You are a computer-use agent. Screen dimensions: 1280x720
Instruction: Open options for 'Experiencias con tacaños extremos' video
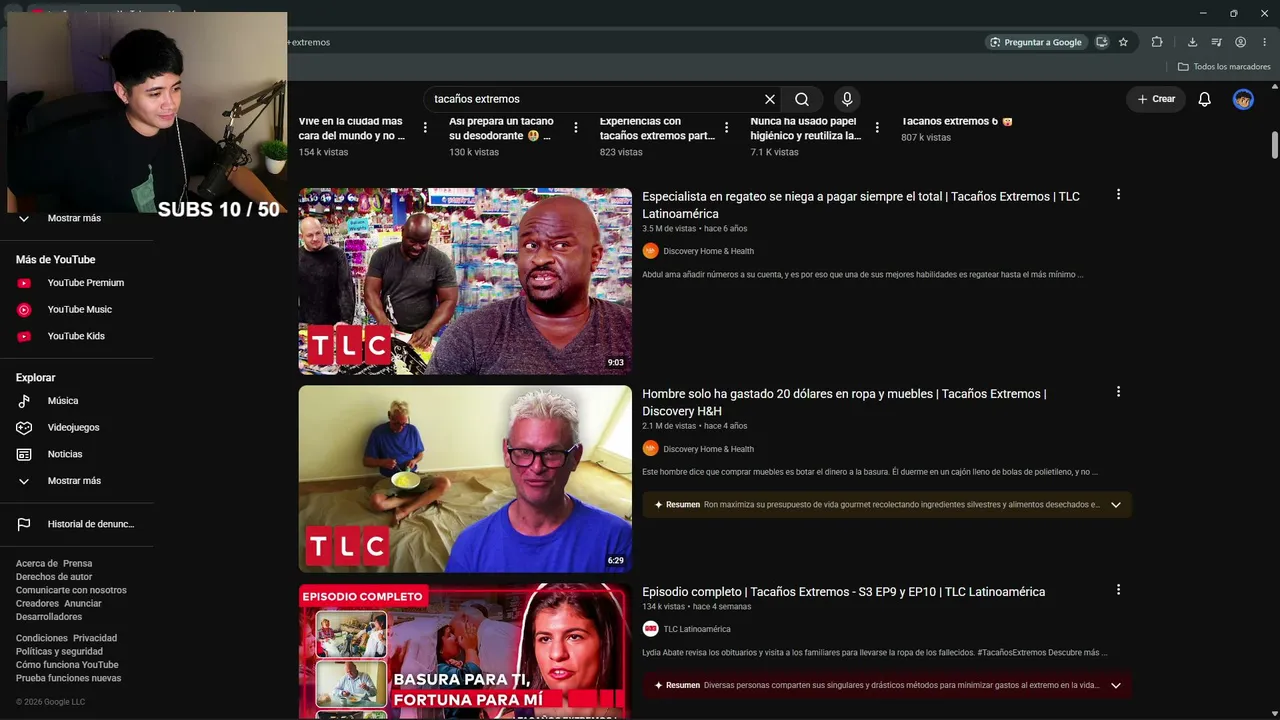pos(726,127)
